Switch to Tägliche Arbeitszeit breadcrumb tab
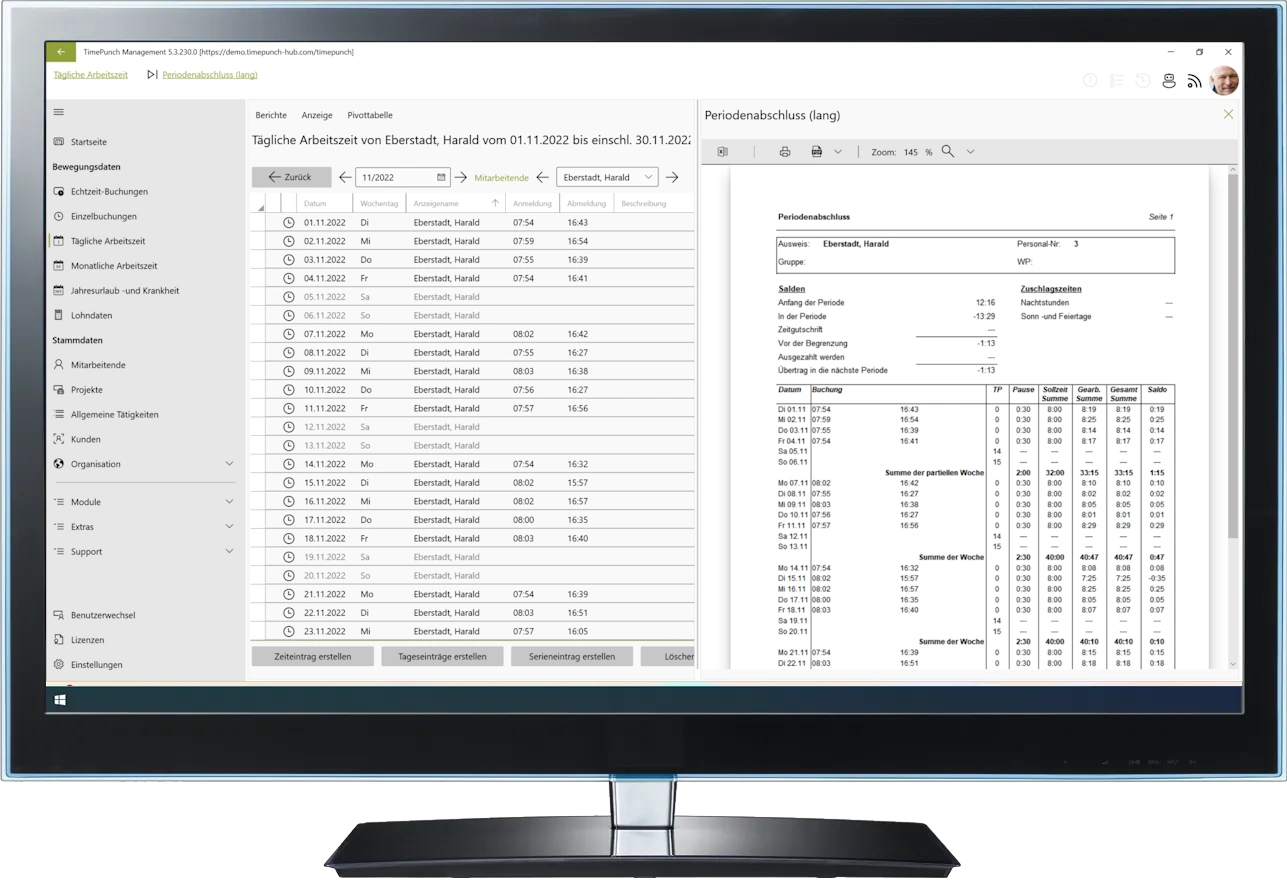This screenshot has height=880, width=1287. point(91,75)
